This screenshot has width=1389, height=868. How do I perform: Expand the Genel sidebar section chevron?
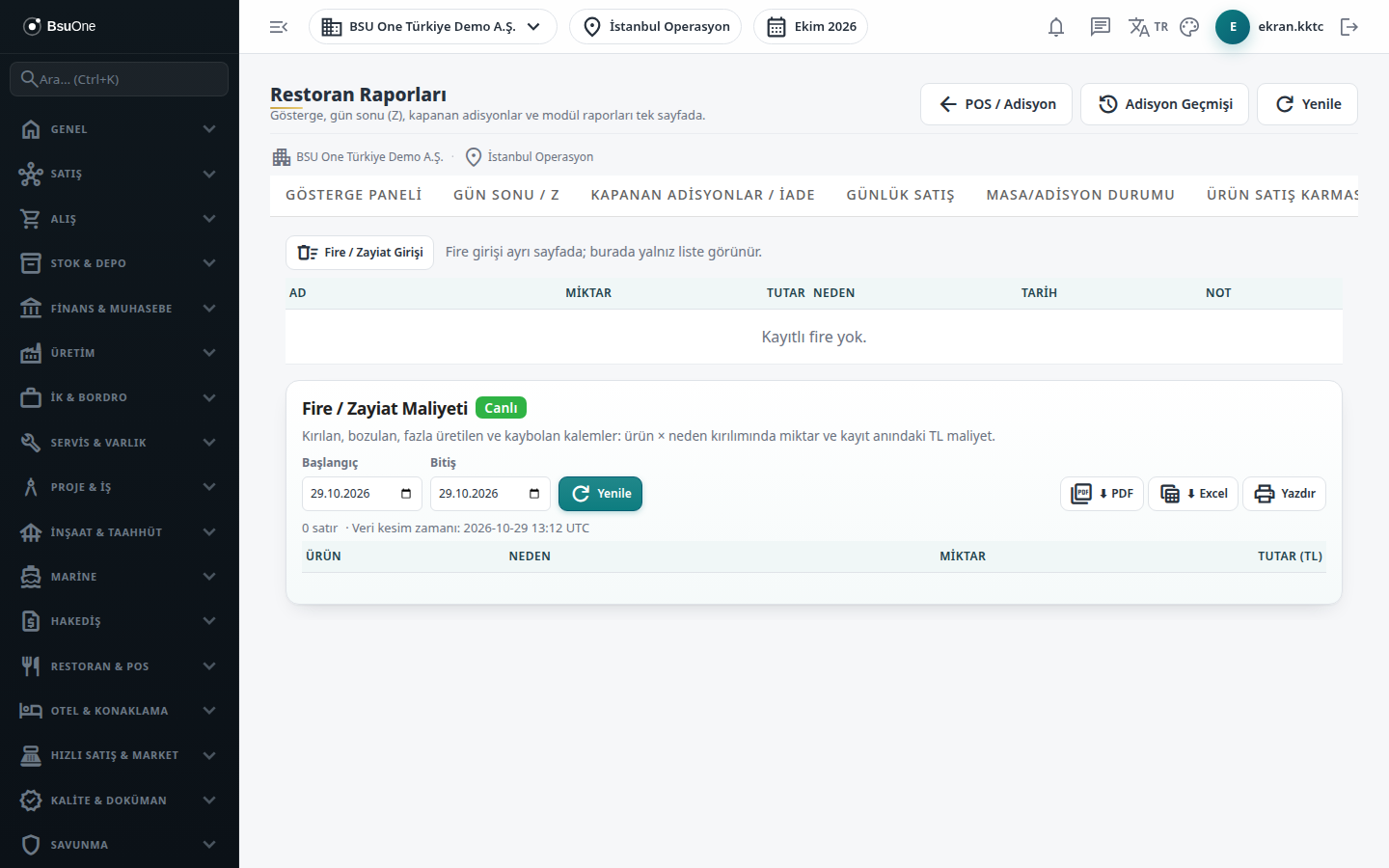pyautogui.click(x=209, y=129)
